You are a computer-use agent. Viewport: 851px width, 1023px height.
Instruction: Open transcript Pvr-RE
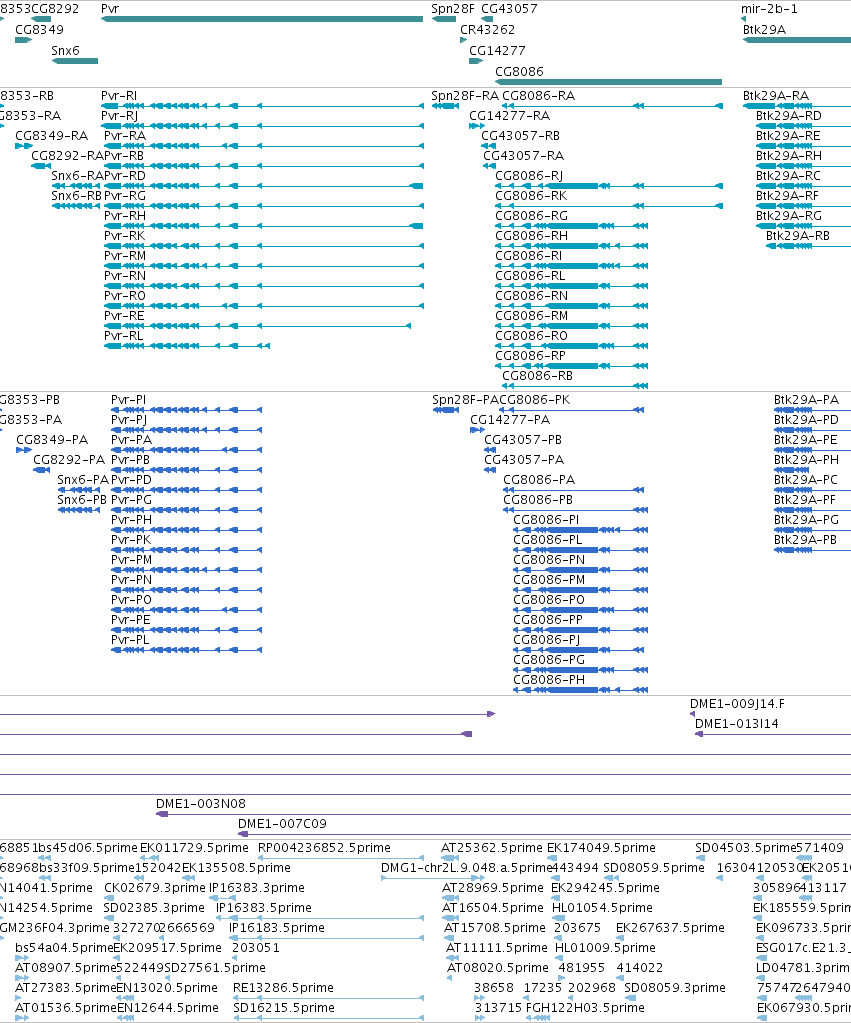125,316
